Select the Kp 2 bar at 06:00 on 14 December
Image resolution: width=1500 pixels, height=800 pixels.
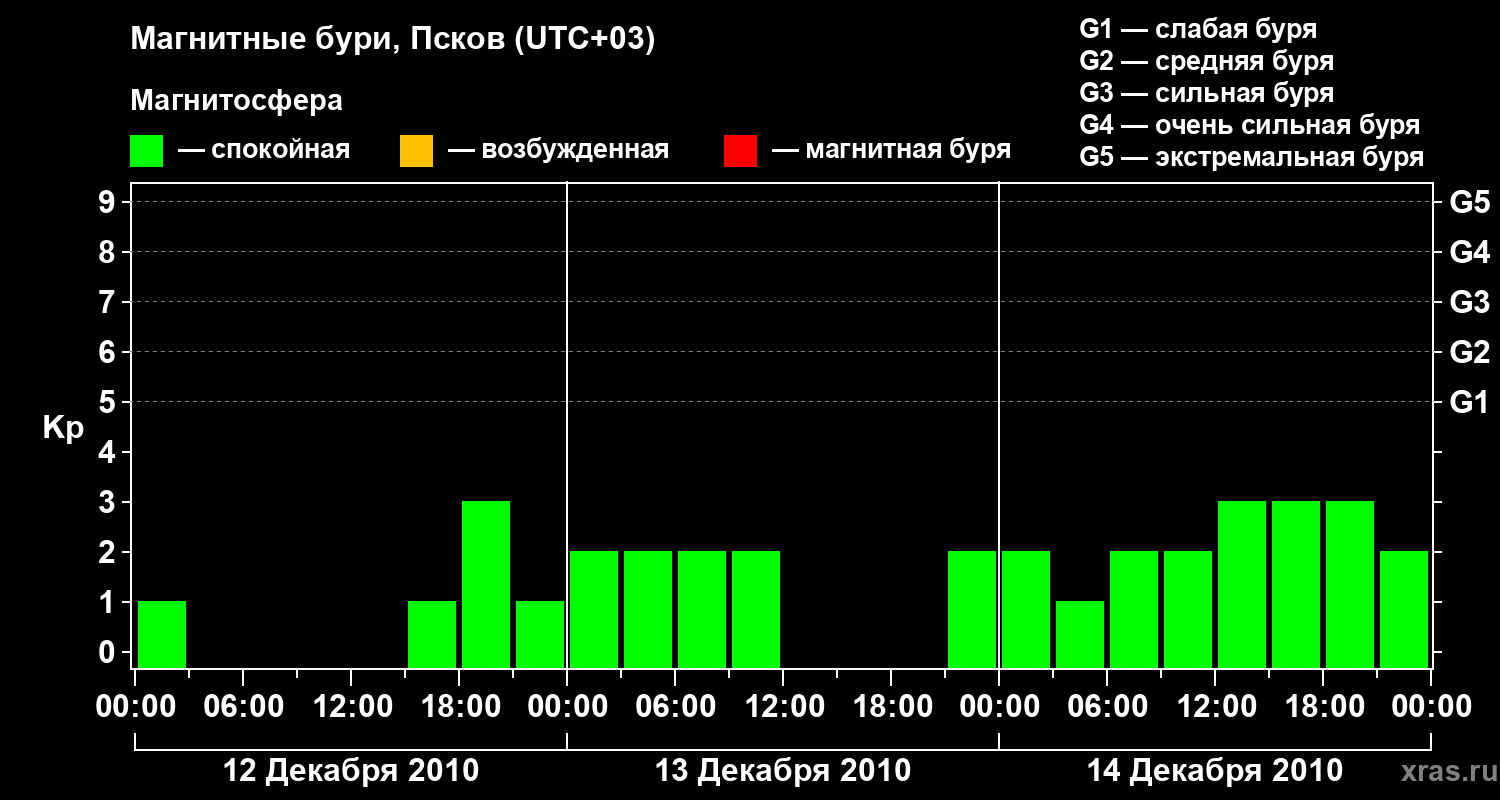tap(1134, 609)
